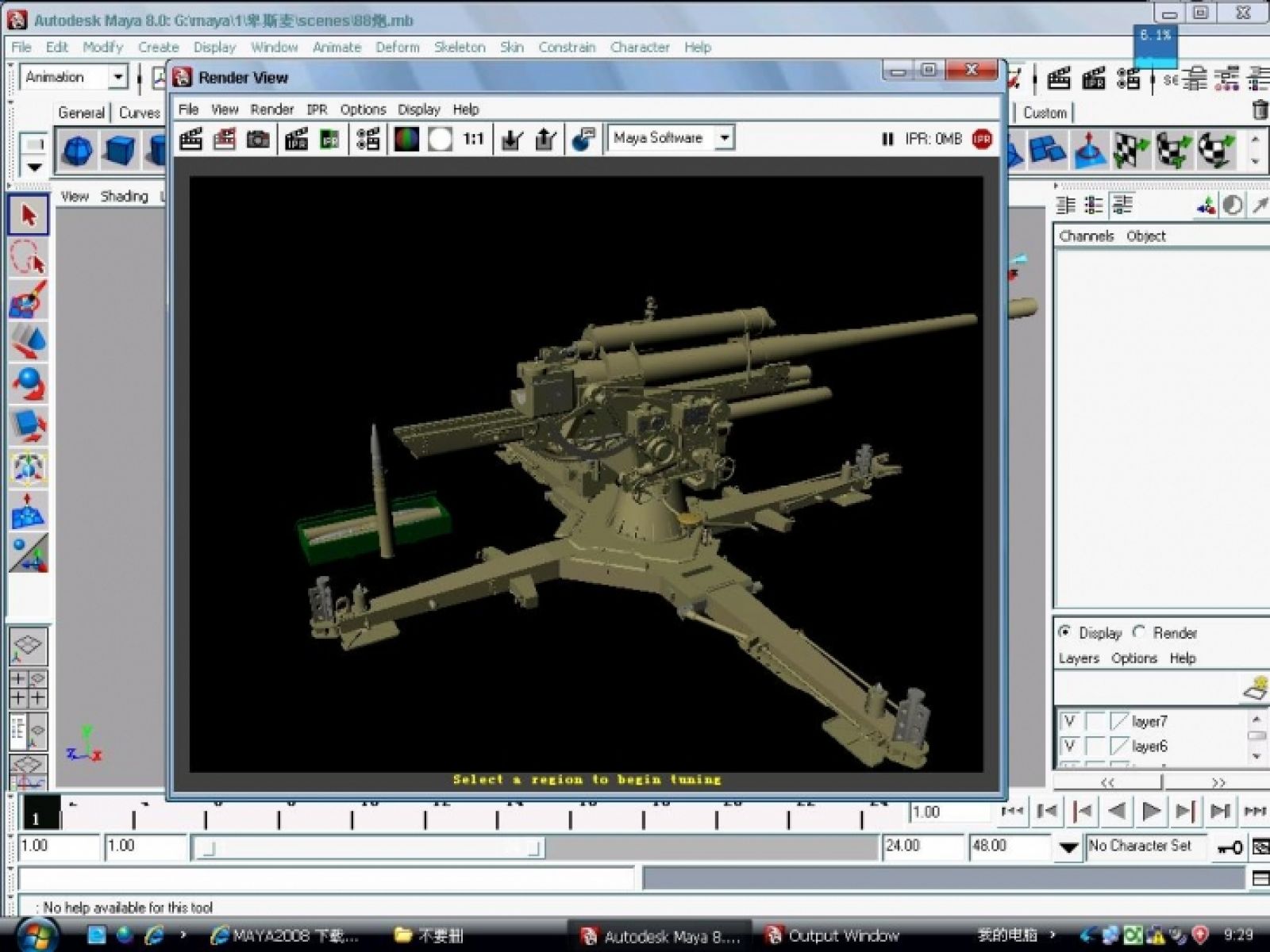Click Remove Image icon in Render View

coord(545,140)
